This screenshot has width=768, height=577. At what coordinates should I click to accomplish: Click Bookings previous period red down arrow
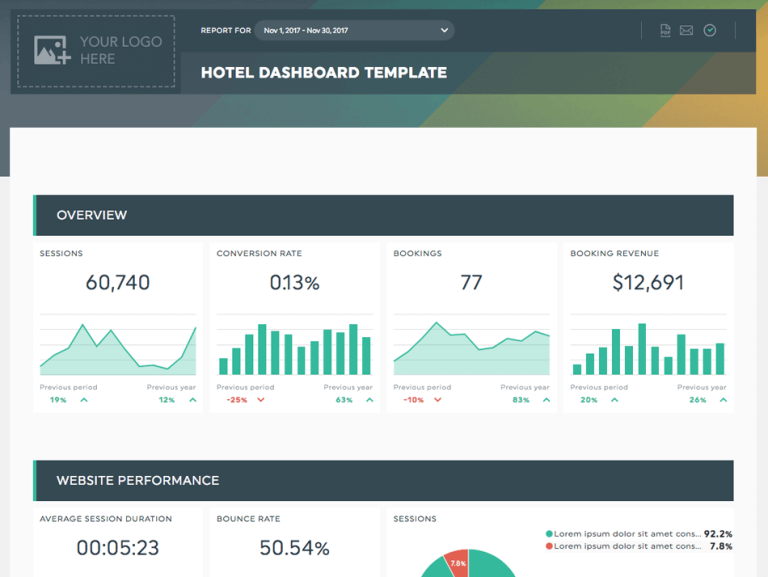coord(438,400)
